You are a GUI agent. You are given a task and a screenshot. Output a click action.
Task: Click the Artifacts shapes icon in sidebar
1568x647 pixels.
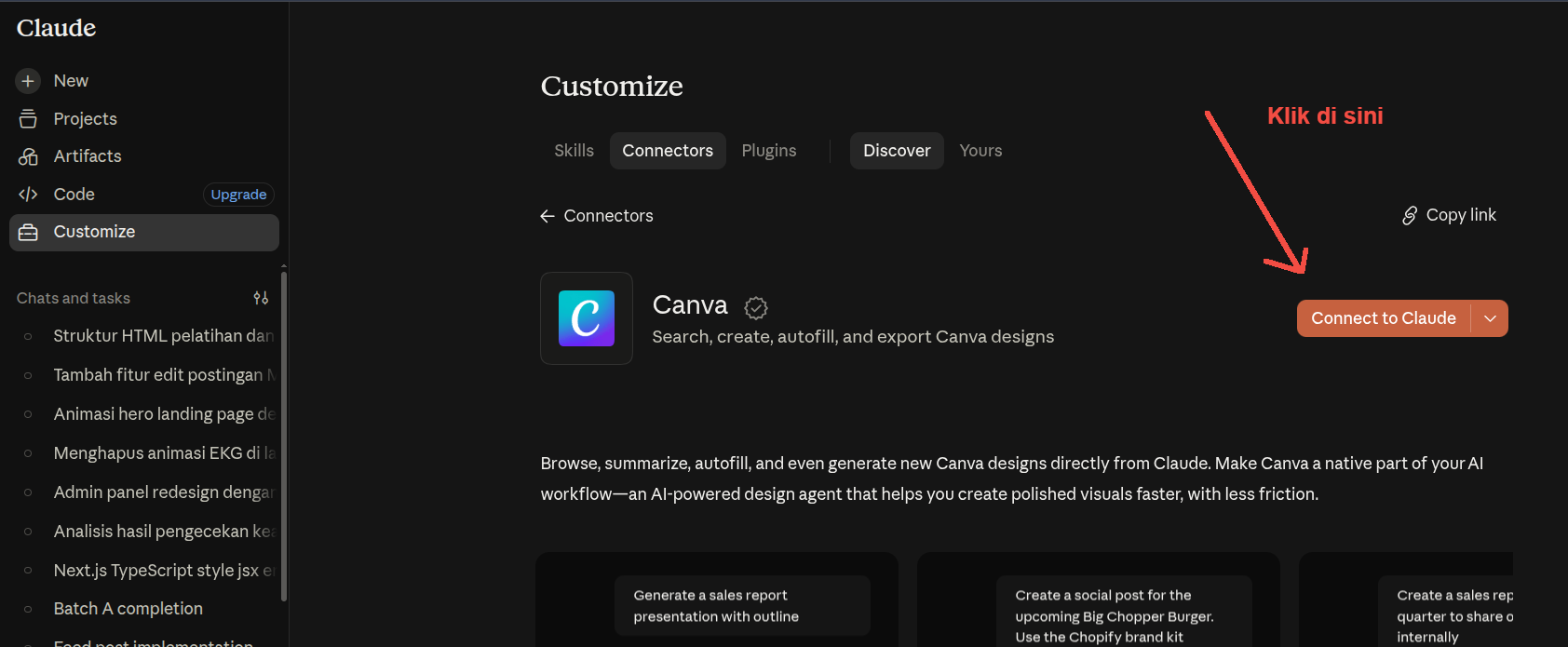(x=28, y=156)
